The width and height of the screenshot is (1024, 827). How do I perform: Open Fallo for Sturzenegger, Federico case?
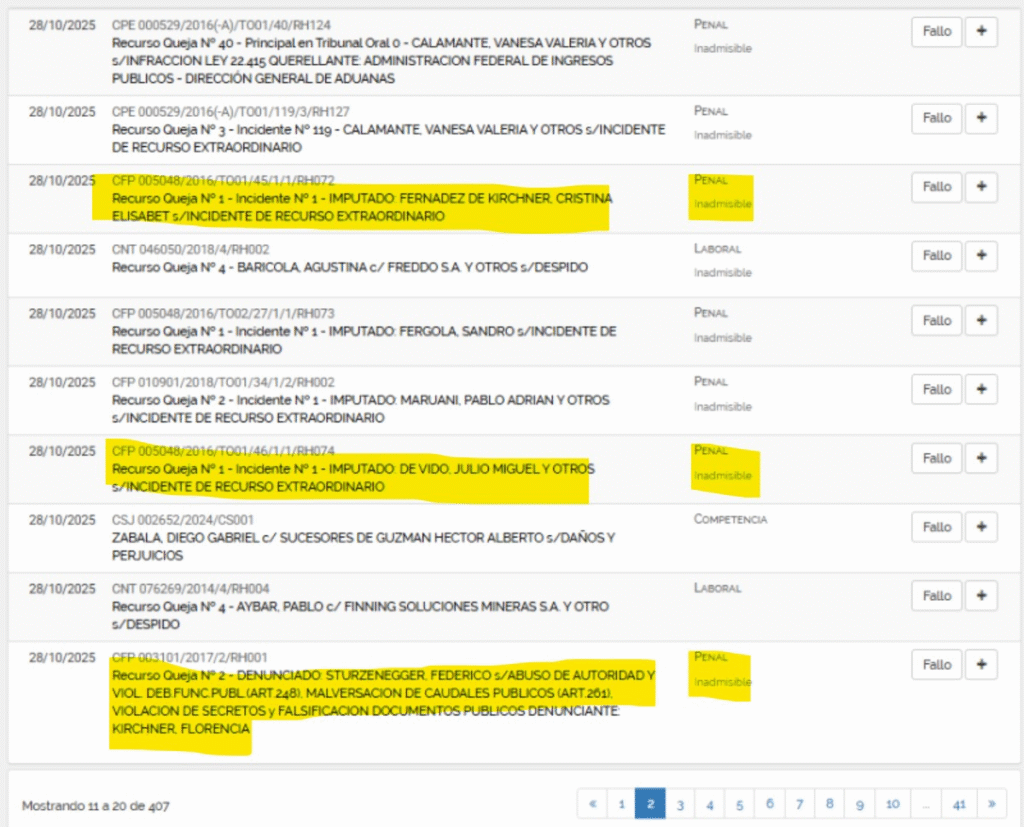(x=936, y=665)
